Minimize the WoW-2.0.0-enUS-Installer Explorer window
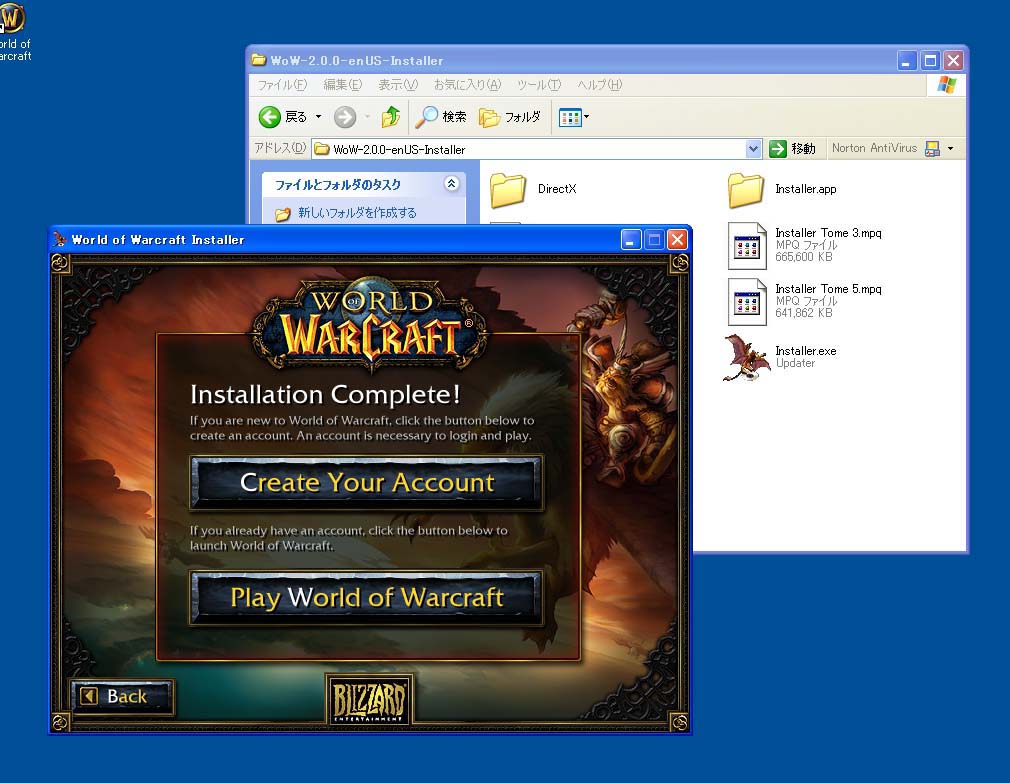This screenshot has height=783, width=1010. coord(907,61)
